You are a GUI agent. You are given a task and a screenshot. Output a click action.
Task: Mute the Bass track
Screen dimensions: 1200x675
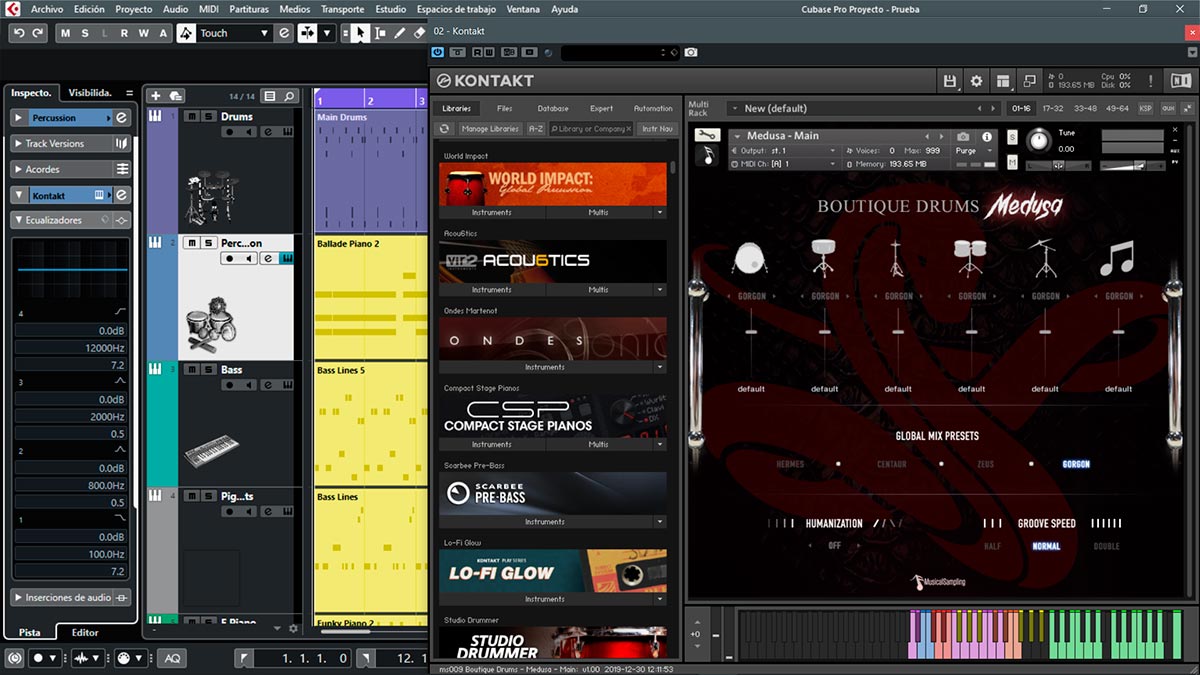191,369
